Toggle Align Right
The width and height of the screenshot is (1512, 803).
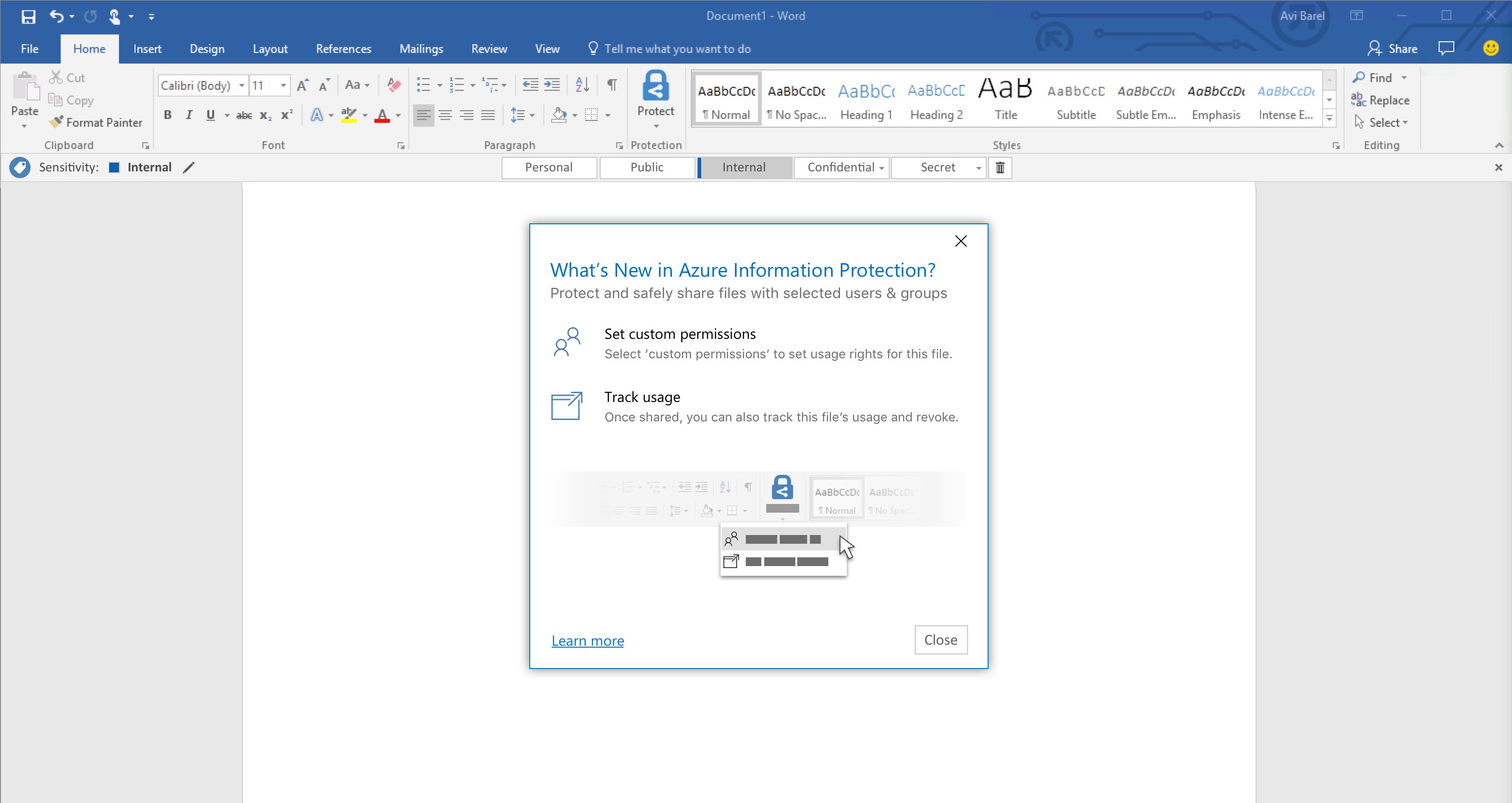coord(467,115)
